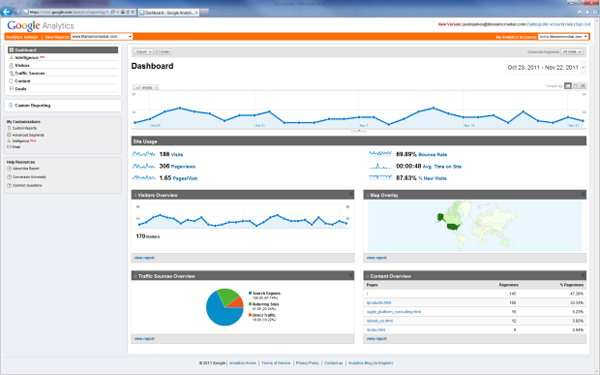Close the Map Overlay widget

[x=583, y=194]
